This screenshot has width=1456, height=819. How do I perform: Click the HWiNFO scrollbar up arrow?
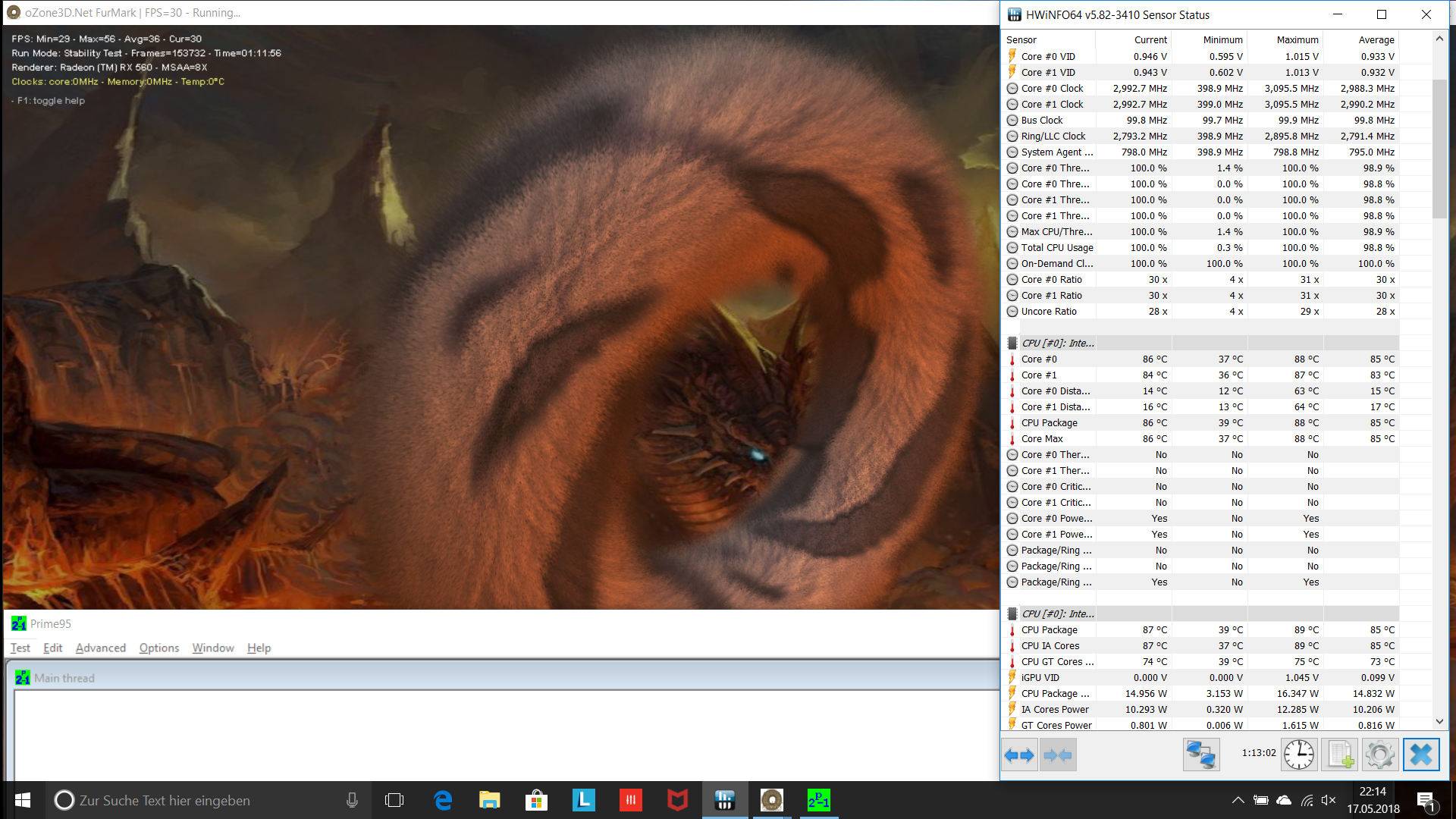coord(1439,39)
